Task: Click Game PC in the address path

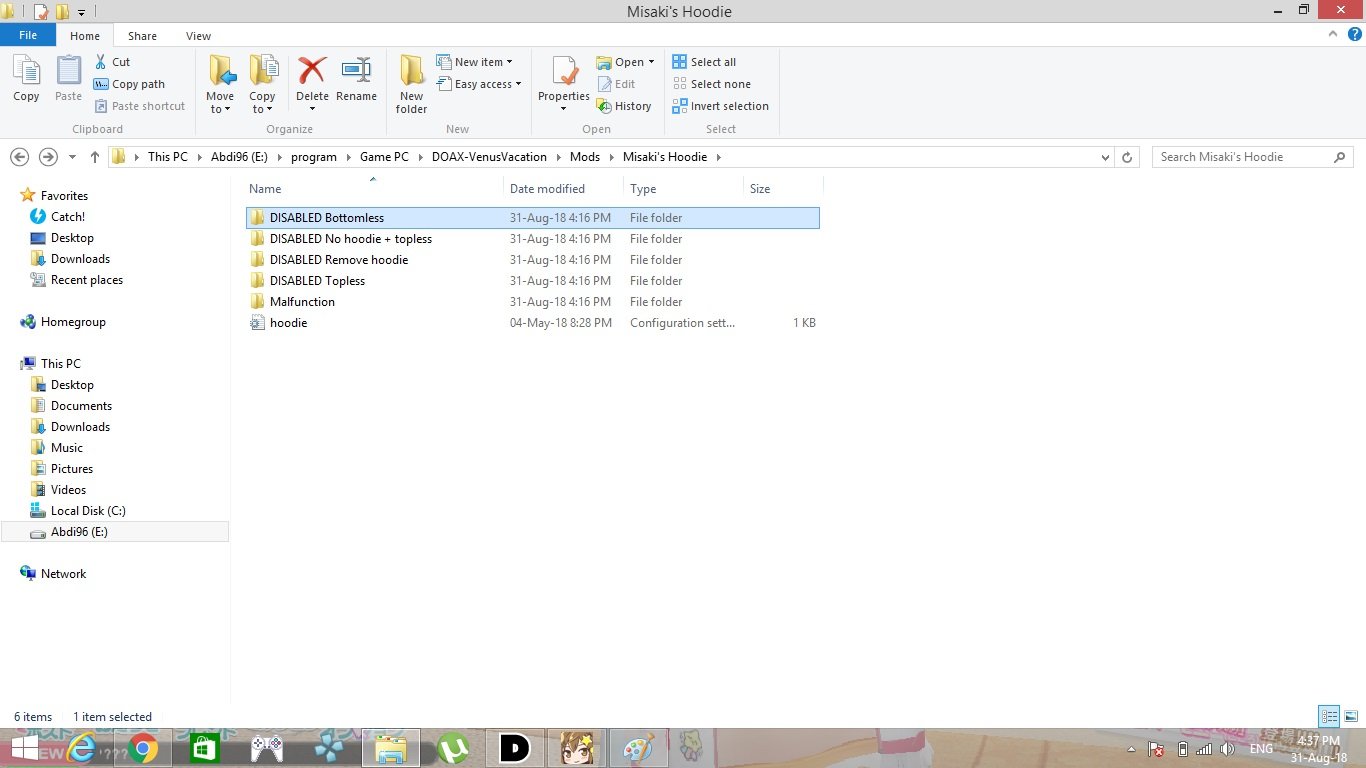Action: (385, 157)
